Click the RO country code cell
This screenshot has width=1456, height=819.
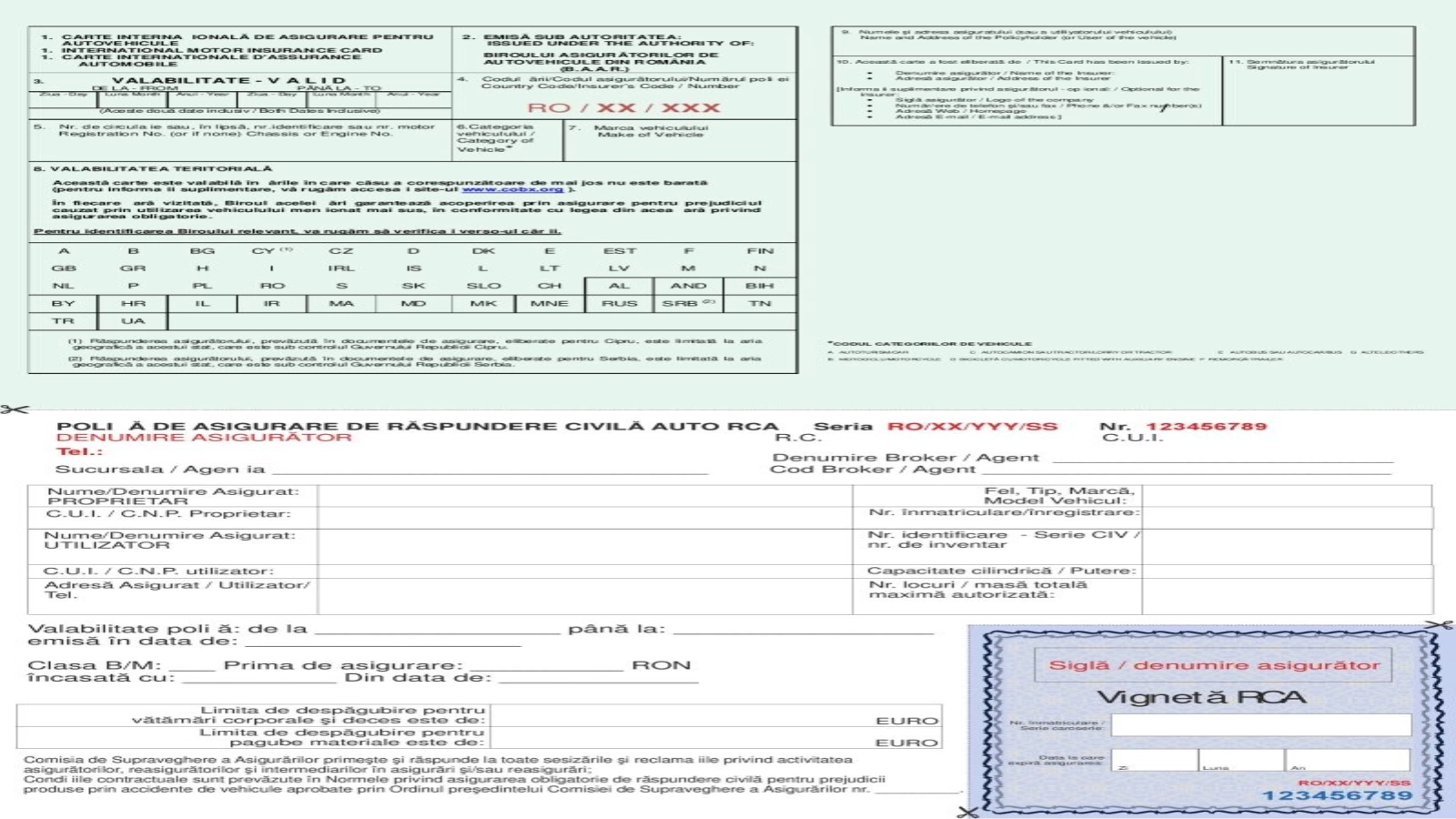[272, 286]
